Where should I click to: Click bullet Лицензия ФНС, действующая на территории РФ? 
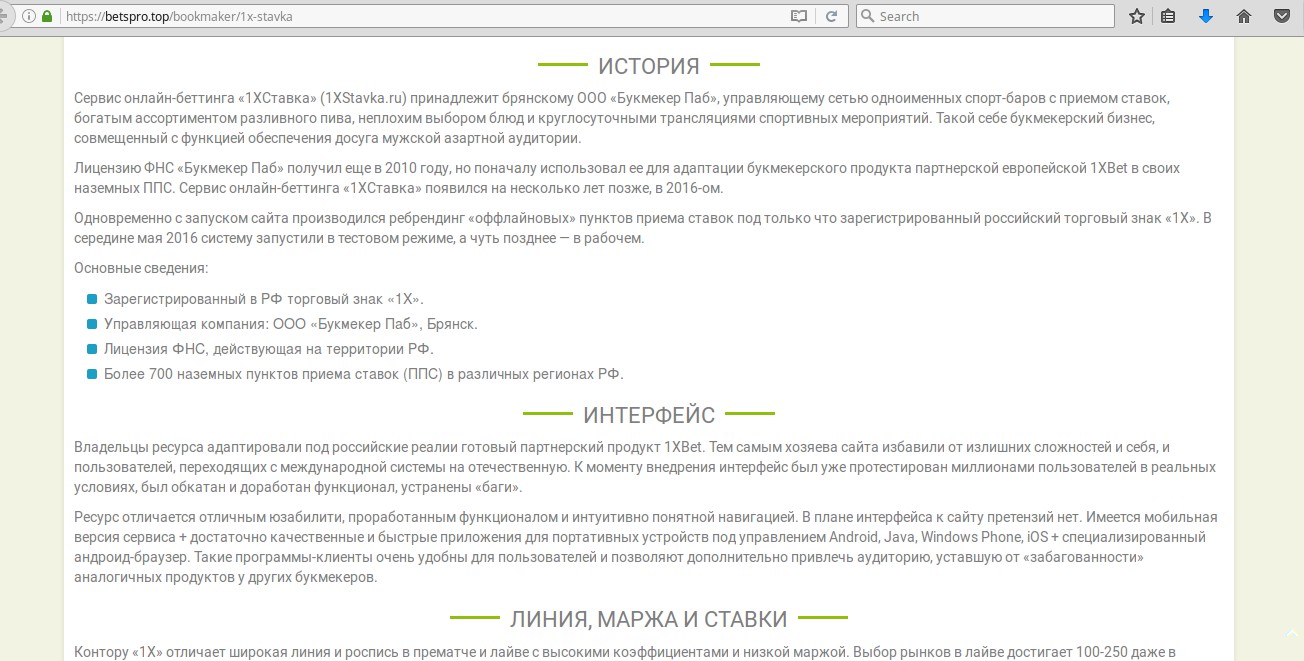point(269,349)
